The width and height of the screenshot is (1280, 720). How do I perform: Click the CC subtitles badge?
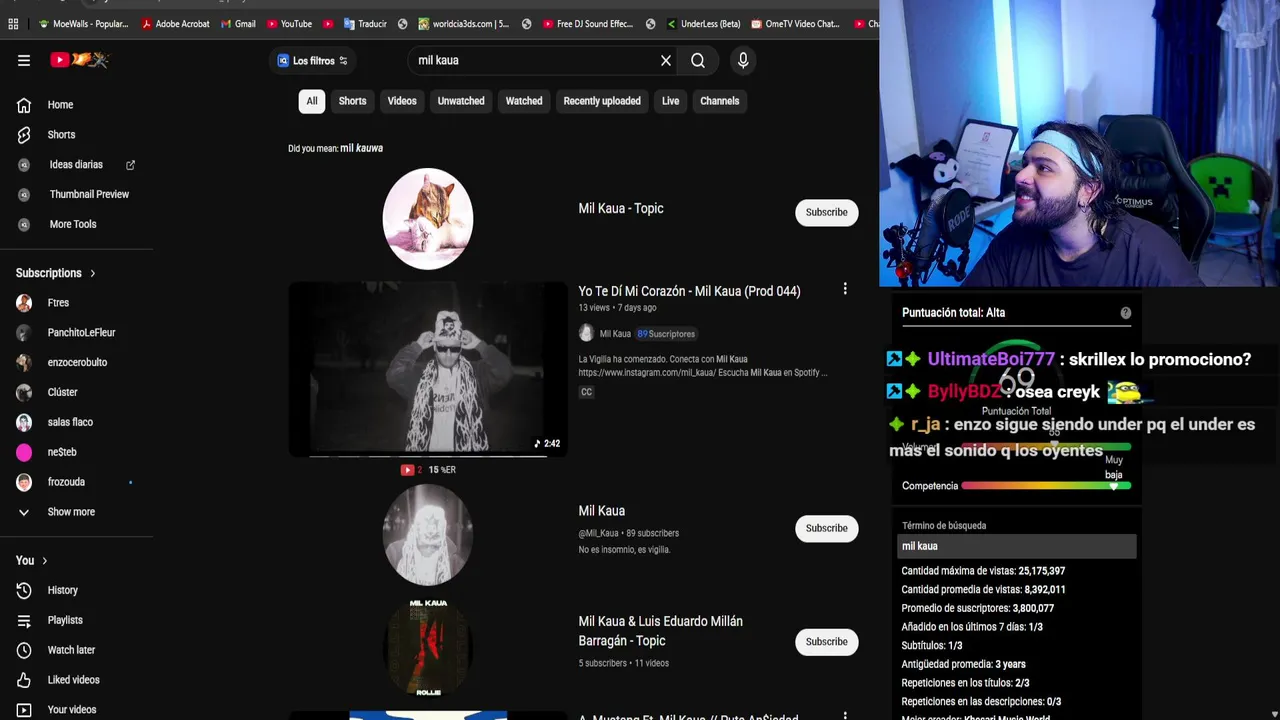click(586, 392)
